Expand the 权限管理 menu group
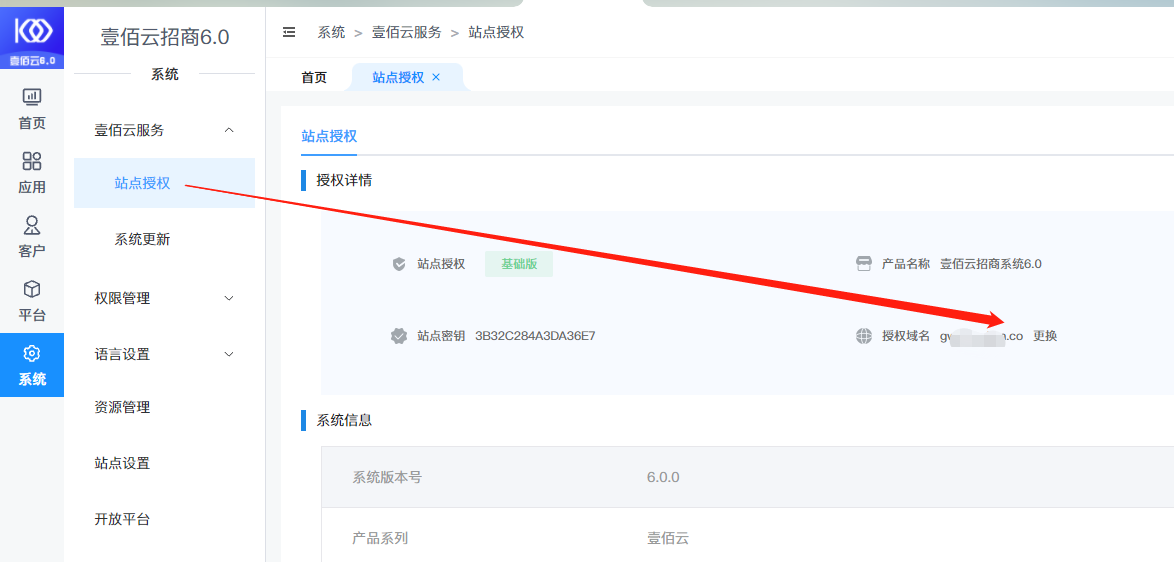This screenshot has height=562, width=1174. [x=229, y=298]
